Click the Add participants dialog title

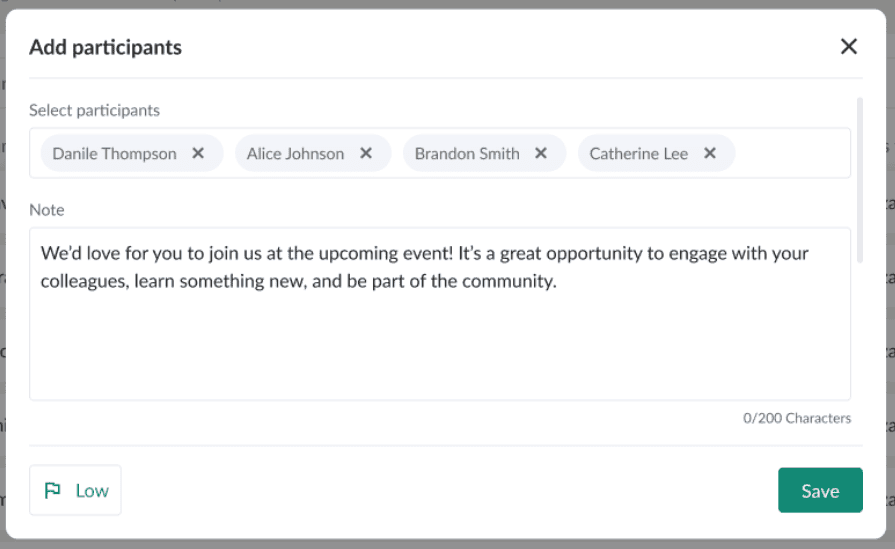click(105, 47)
